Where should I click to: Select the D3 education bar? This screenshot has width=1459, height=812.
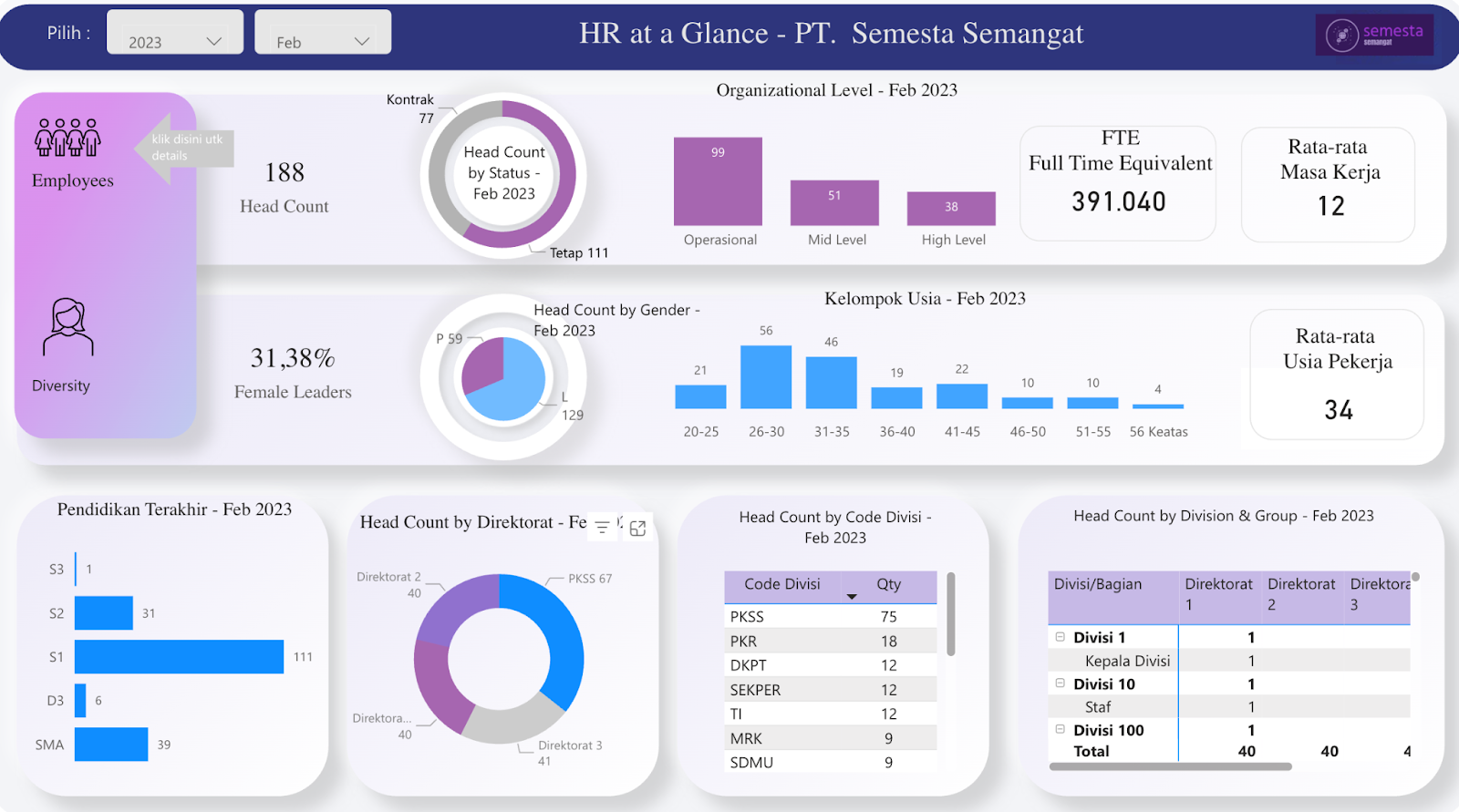click(x=80, y=701)
